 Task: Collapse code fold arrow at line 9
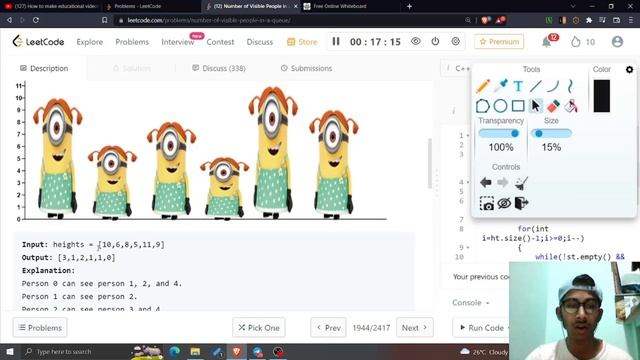pos(468,247)
